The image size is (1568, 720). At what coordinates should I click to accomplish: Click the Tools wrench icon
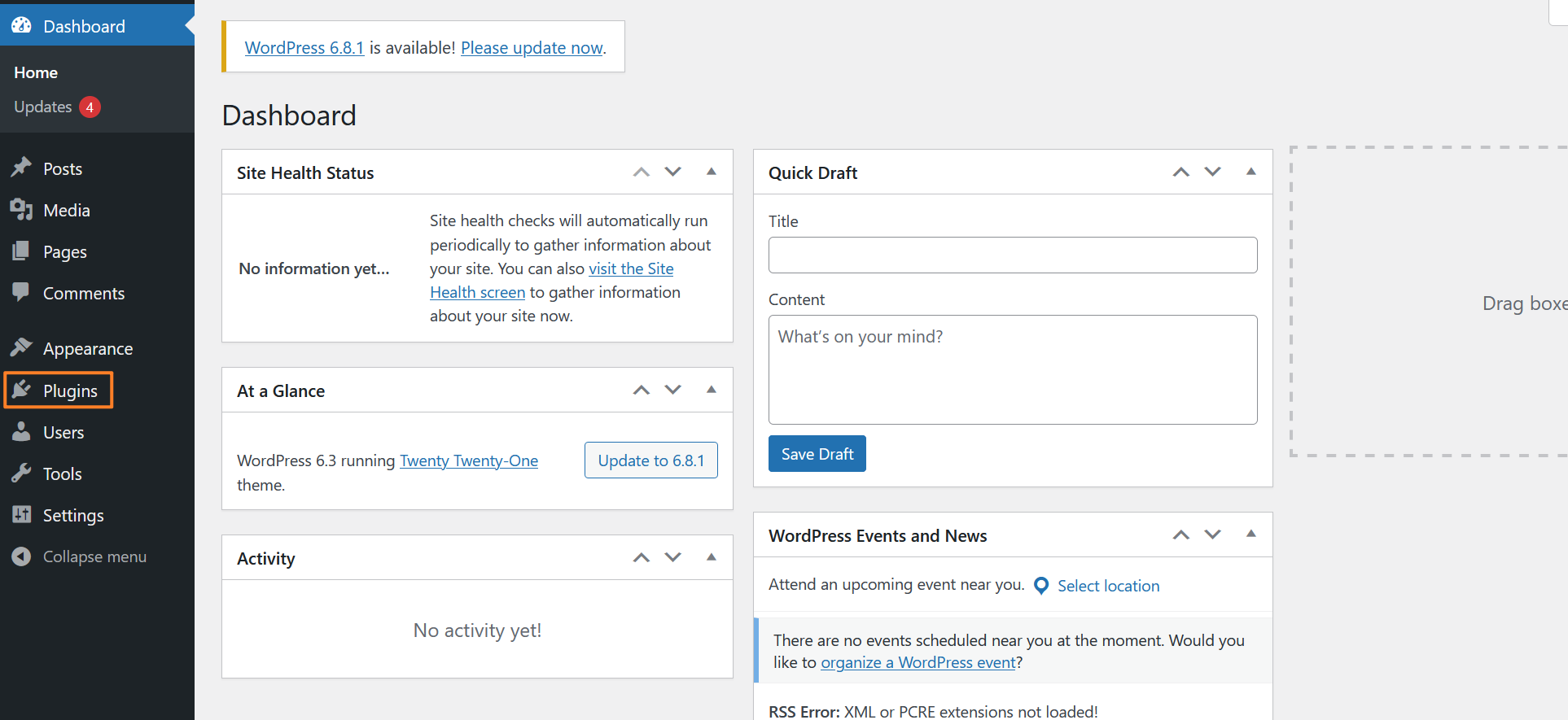[21, 473]
